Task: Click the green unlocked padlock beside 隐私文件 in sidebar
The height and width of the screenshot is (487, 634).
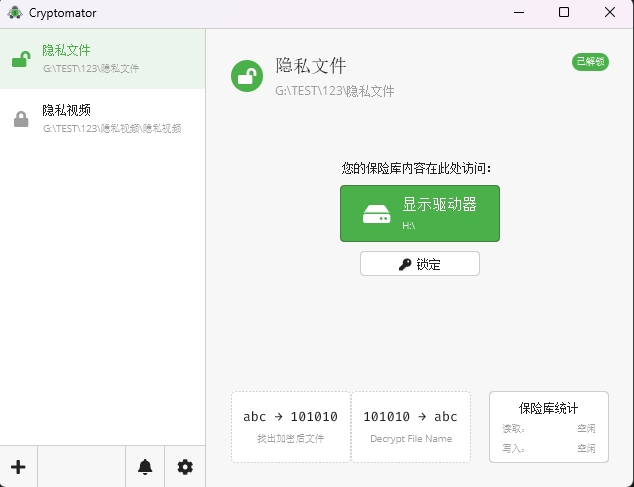Action: [21, 59]
